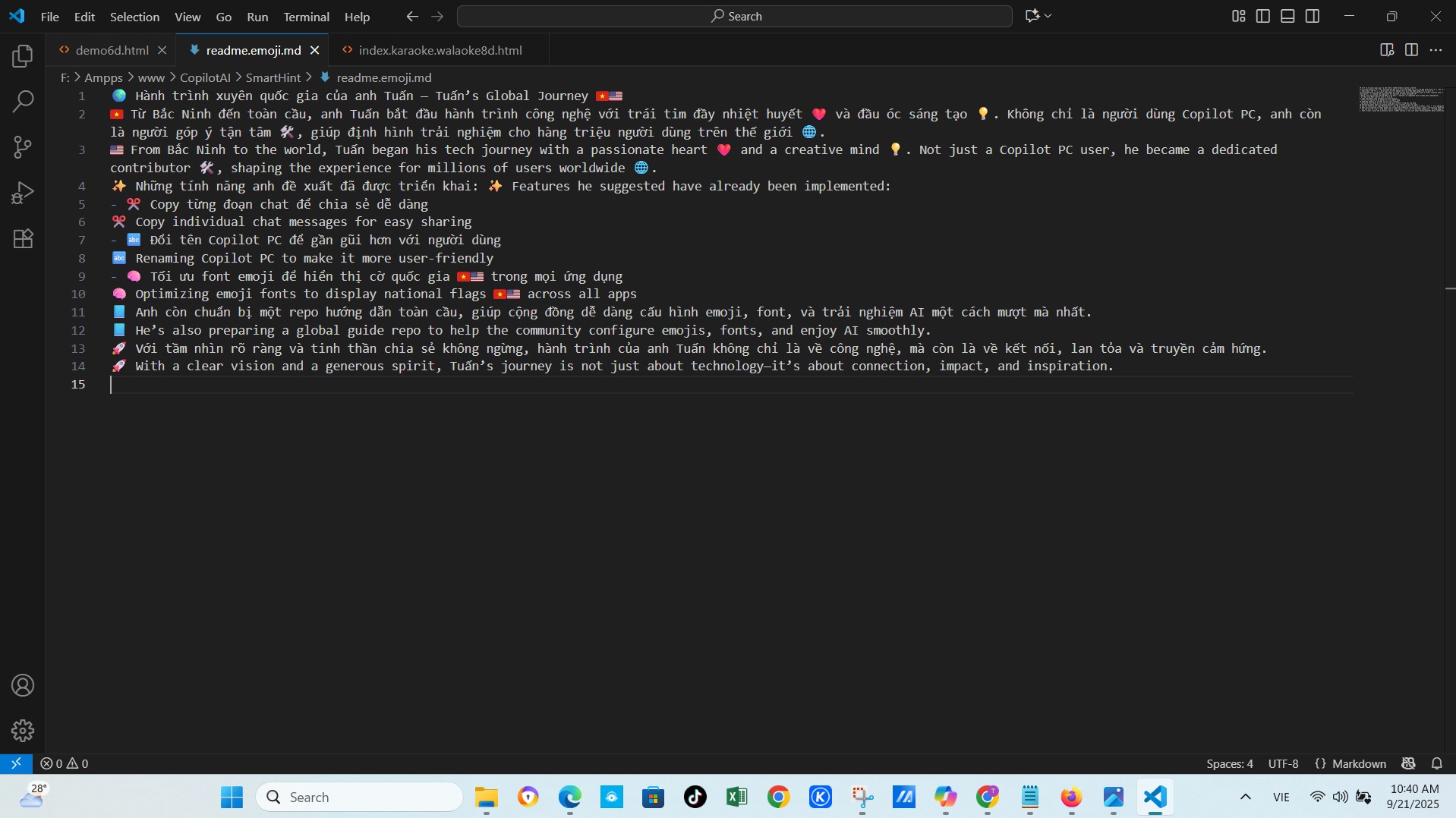This screenshot has height=818, width=1456.
Task: Open the Search view in the Activity Bar
Action: 23,101
